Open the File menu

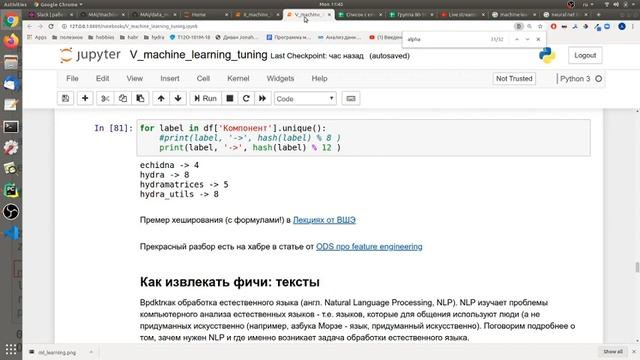(x=72, y=78)
